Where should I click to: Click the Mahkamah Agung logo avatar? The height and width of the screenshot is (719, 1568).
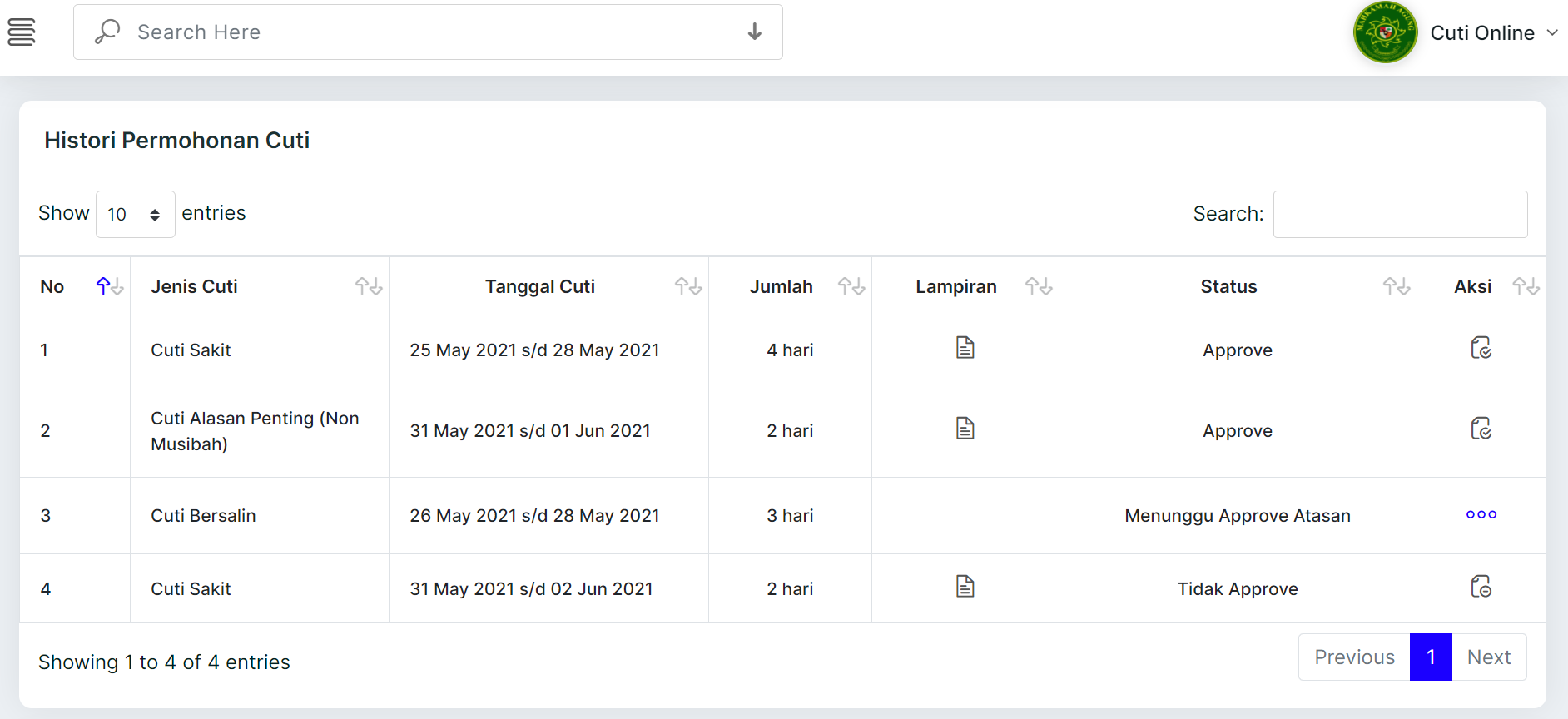1384,33
